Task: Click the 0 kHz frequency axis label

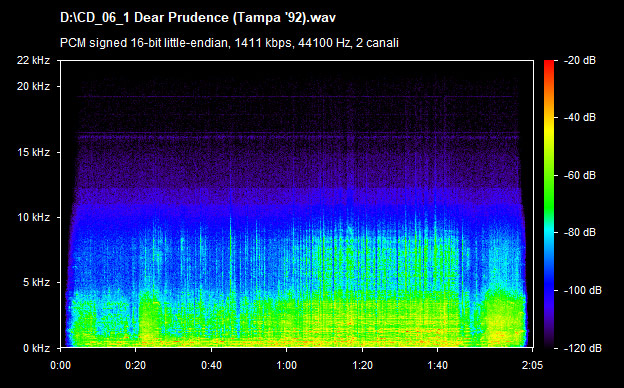Action: pos(36,348)
